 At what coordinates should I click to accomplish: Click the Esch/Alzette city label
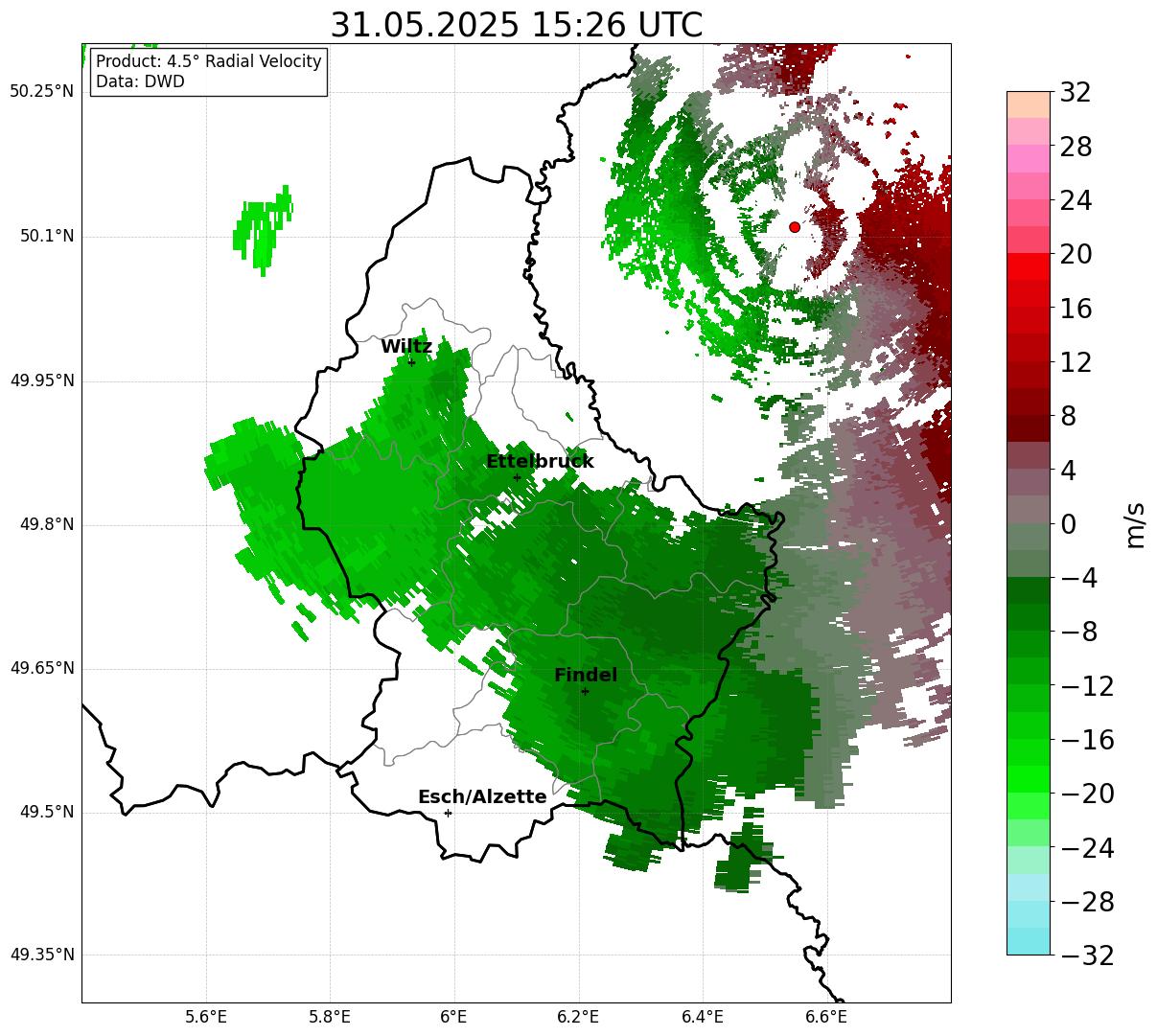coord(482,797)
